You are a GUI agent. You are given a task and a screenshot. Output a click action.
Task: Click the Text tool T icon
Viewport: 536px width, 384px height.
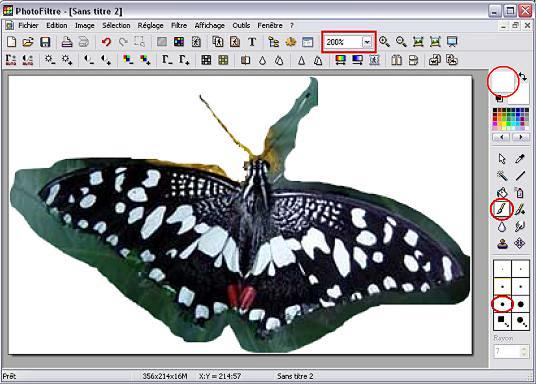point(252,42)
